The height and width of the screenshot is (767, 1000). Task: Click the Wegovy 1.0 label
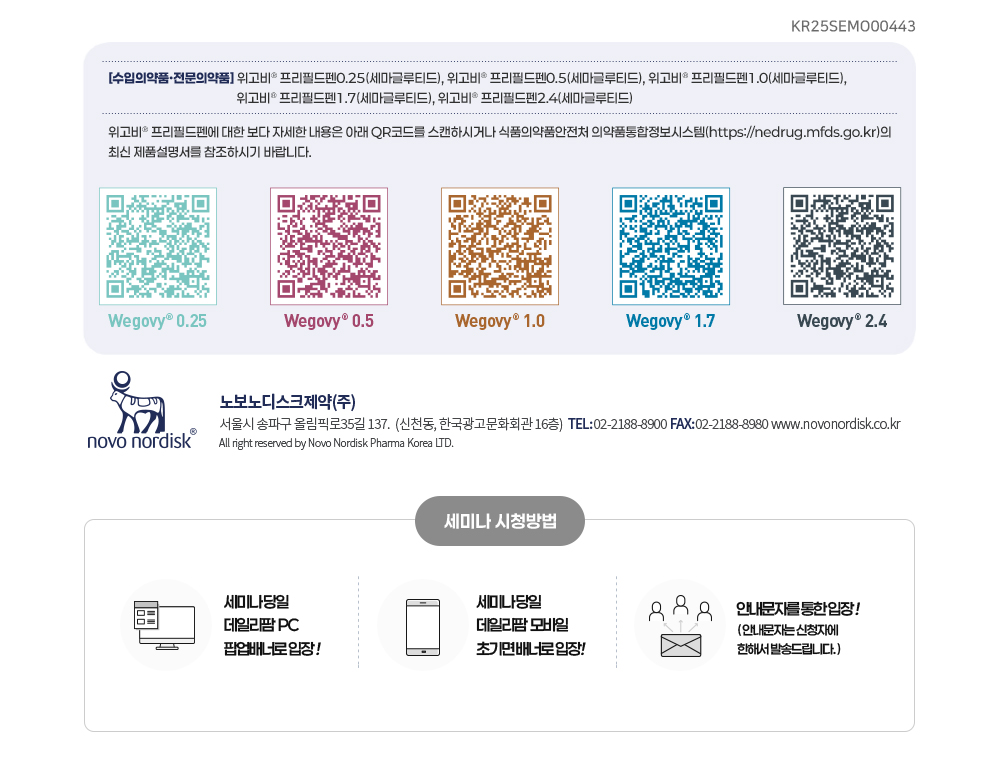500,321
